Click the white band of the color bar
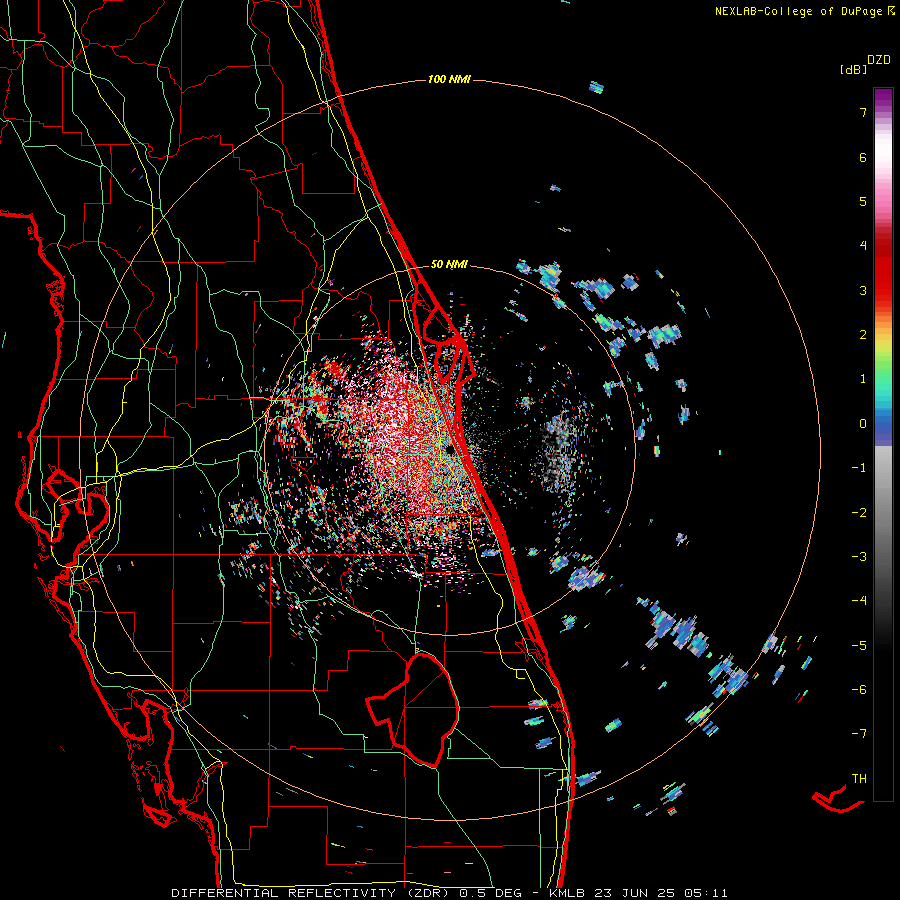 coord(883,150)
